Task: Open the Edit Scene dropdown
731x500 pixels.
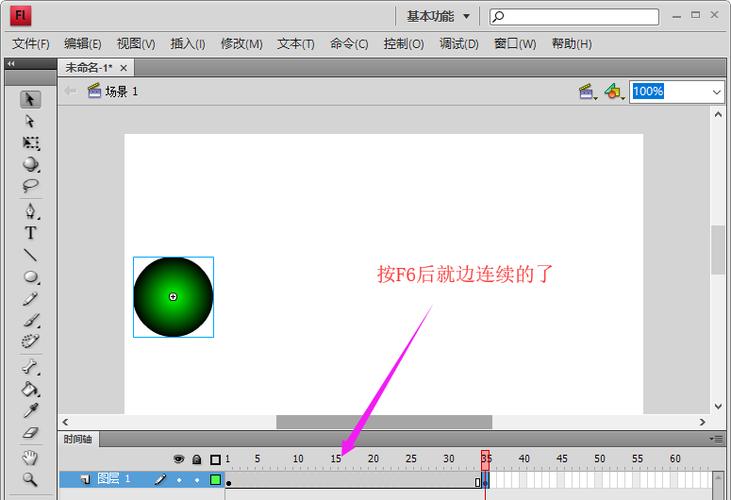Action: [587, 91]
